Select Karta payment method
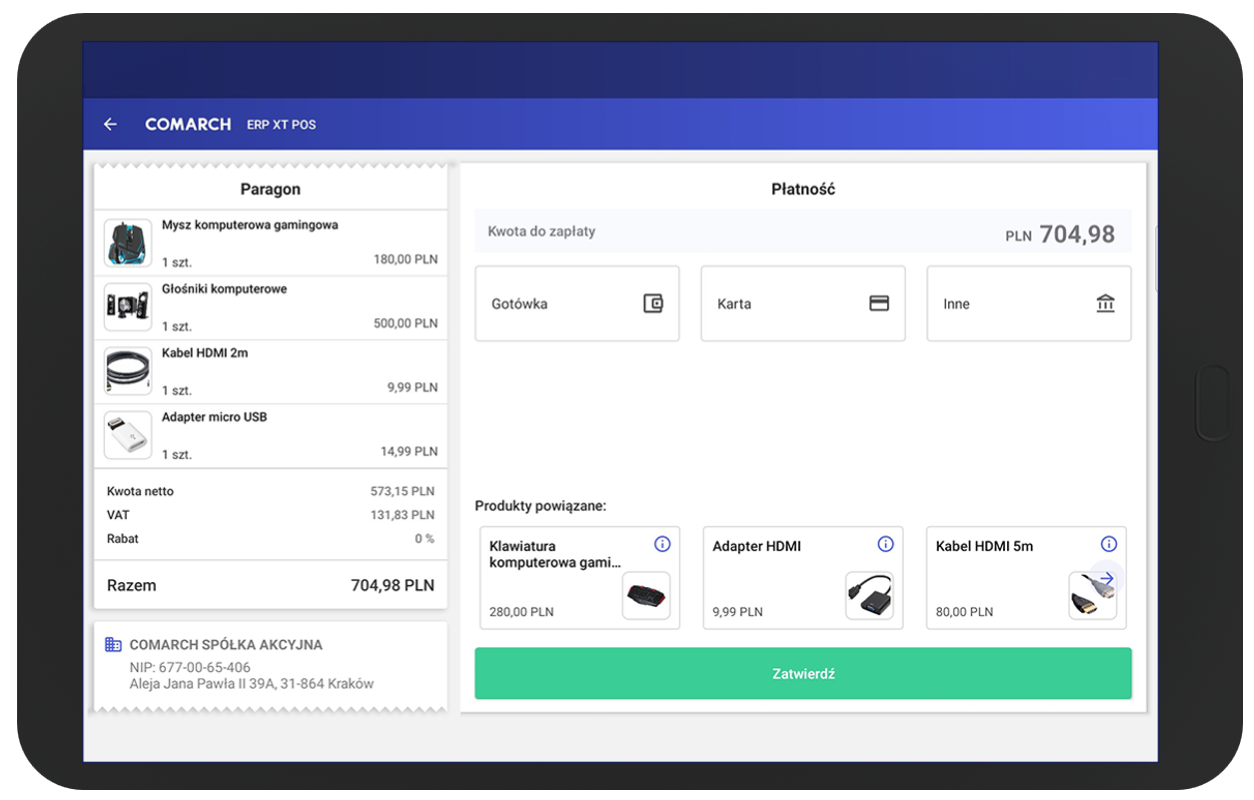Viewport: 1254px width, 800px height. click(802, 303)
